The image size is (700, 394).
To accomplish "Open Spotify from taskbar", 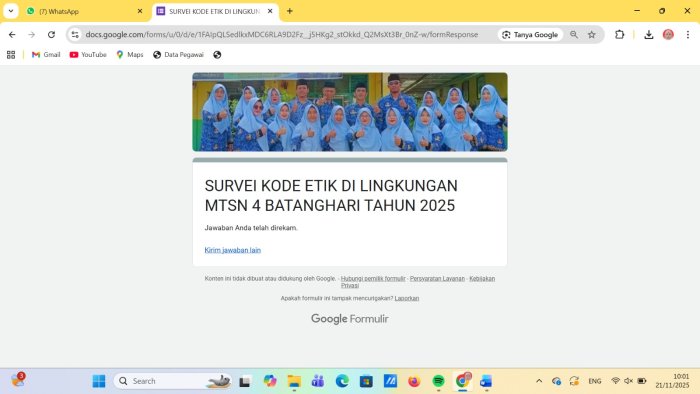I will [438, 381].
